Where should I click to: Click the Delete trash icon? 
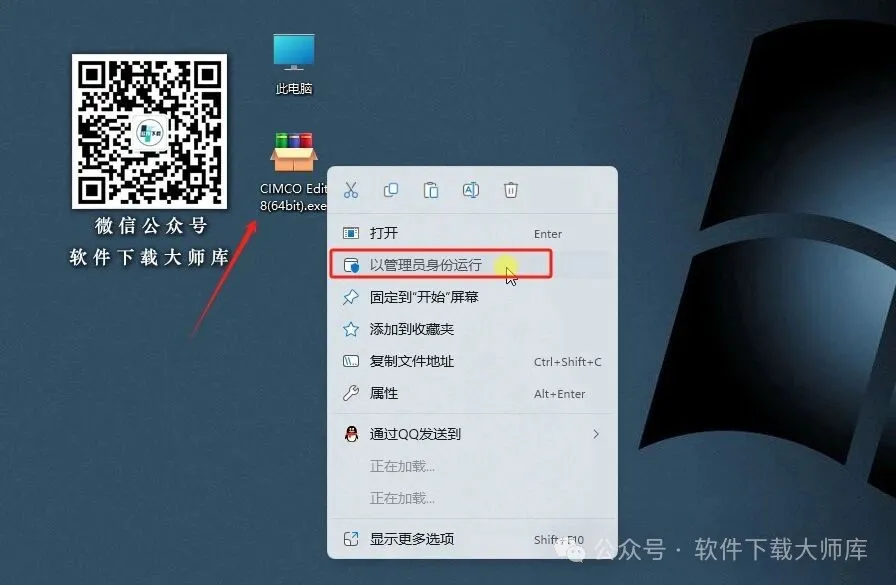(511, 190)
